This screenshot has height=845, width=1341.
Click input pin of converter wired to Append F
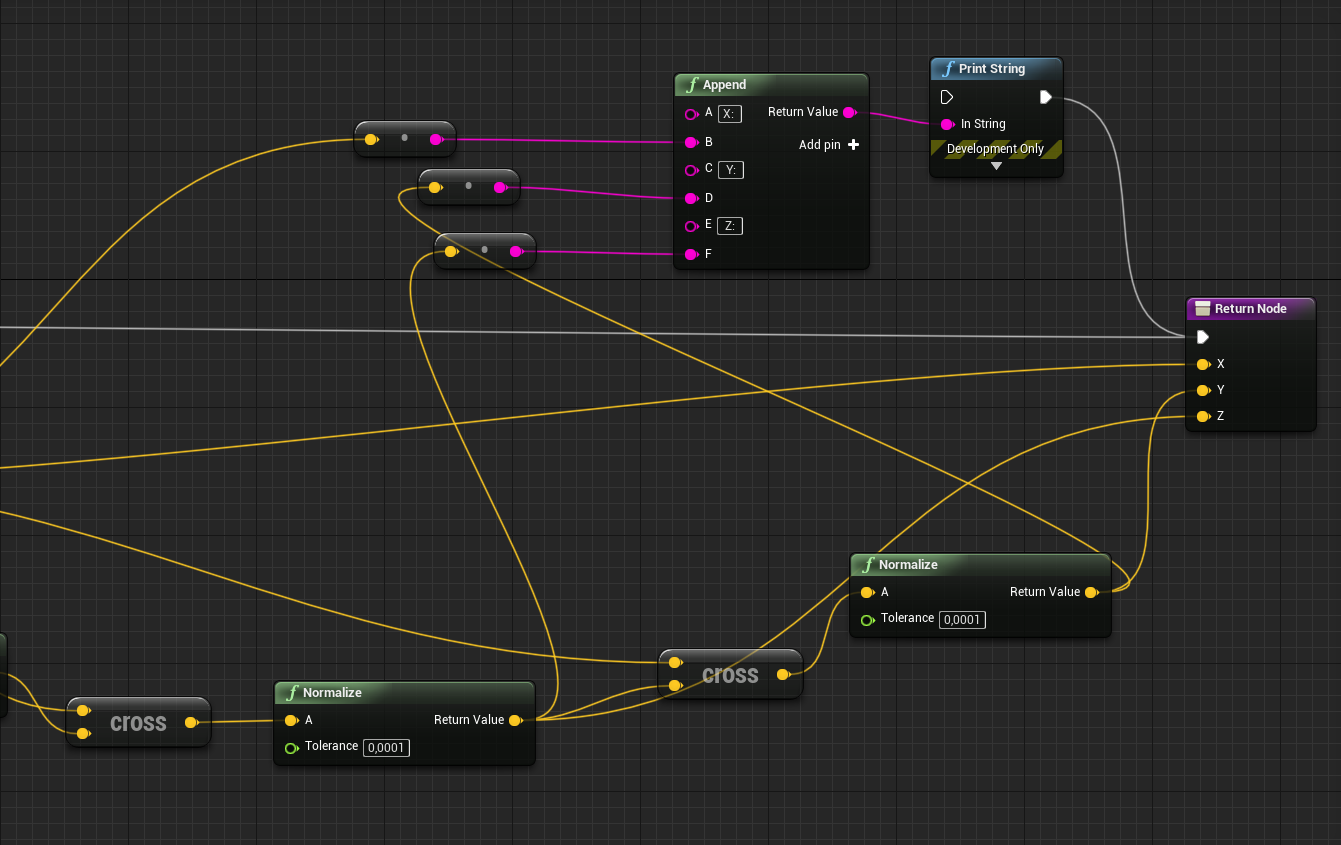coord(451,252)
